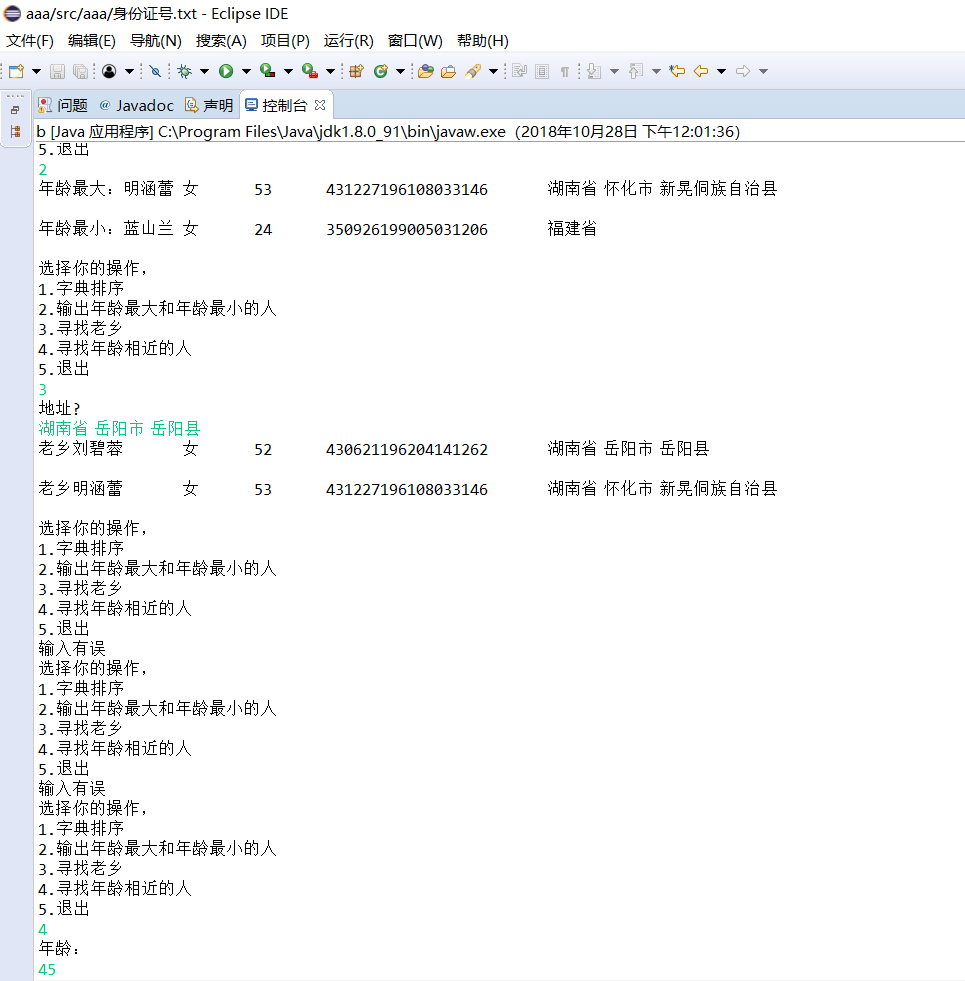Open the 搜索(A) menu

[x=221, y=41]
